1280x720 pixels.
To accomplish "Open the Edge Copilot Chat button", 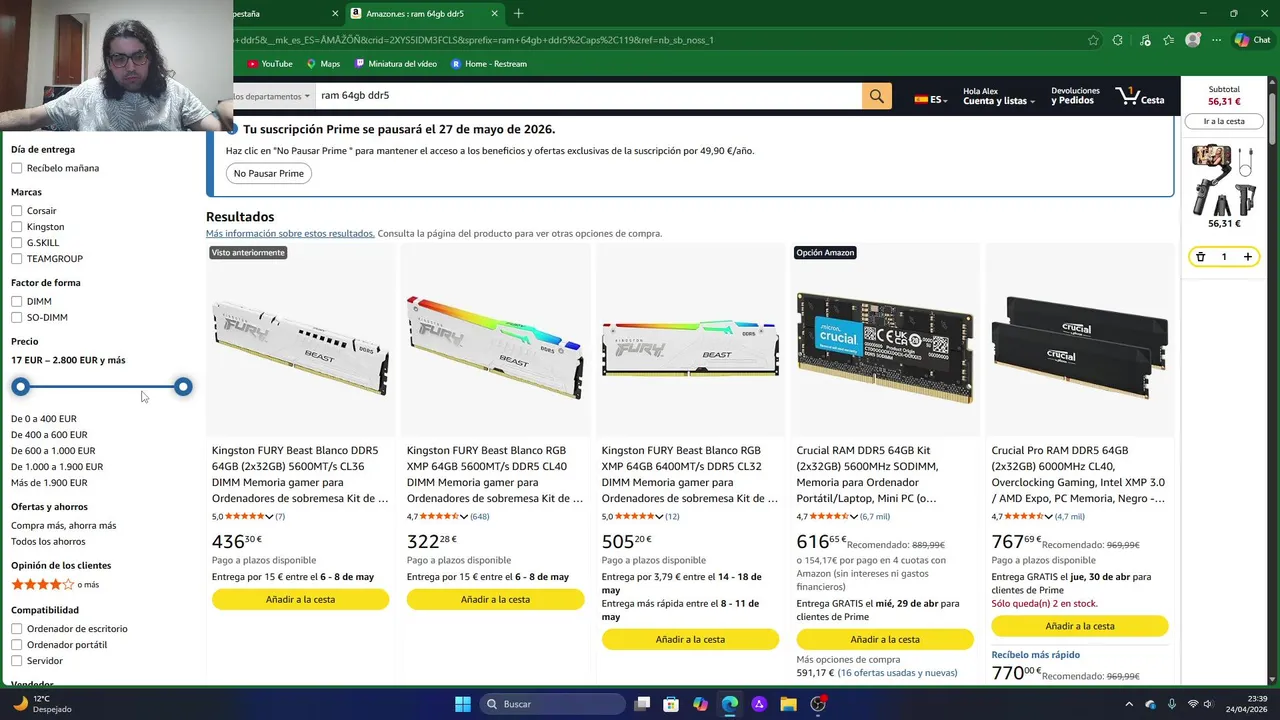I will click(x=1252, y=40).
